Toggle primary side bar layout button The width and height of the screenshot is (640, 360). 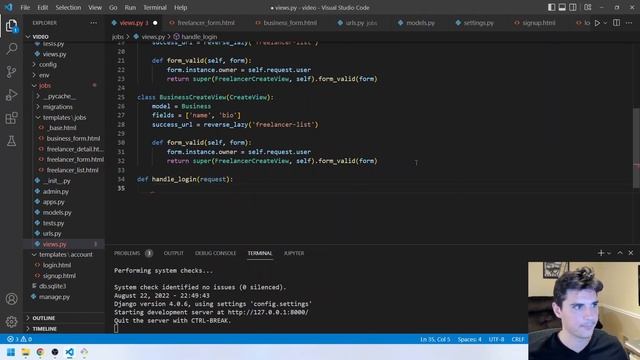(x=551, y=7)
